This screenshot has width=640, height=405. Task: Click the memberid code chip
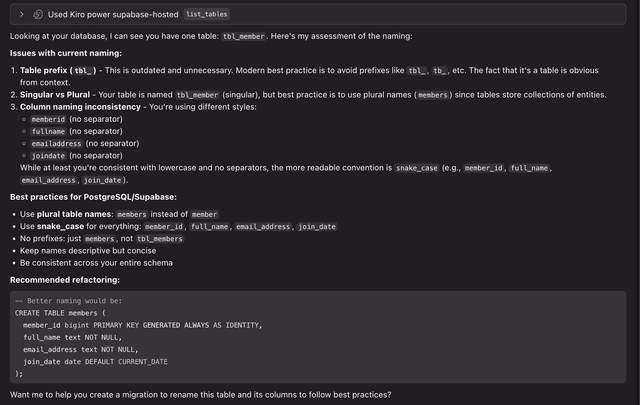48,119
